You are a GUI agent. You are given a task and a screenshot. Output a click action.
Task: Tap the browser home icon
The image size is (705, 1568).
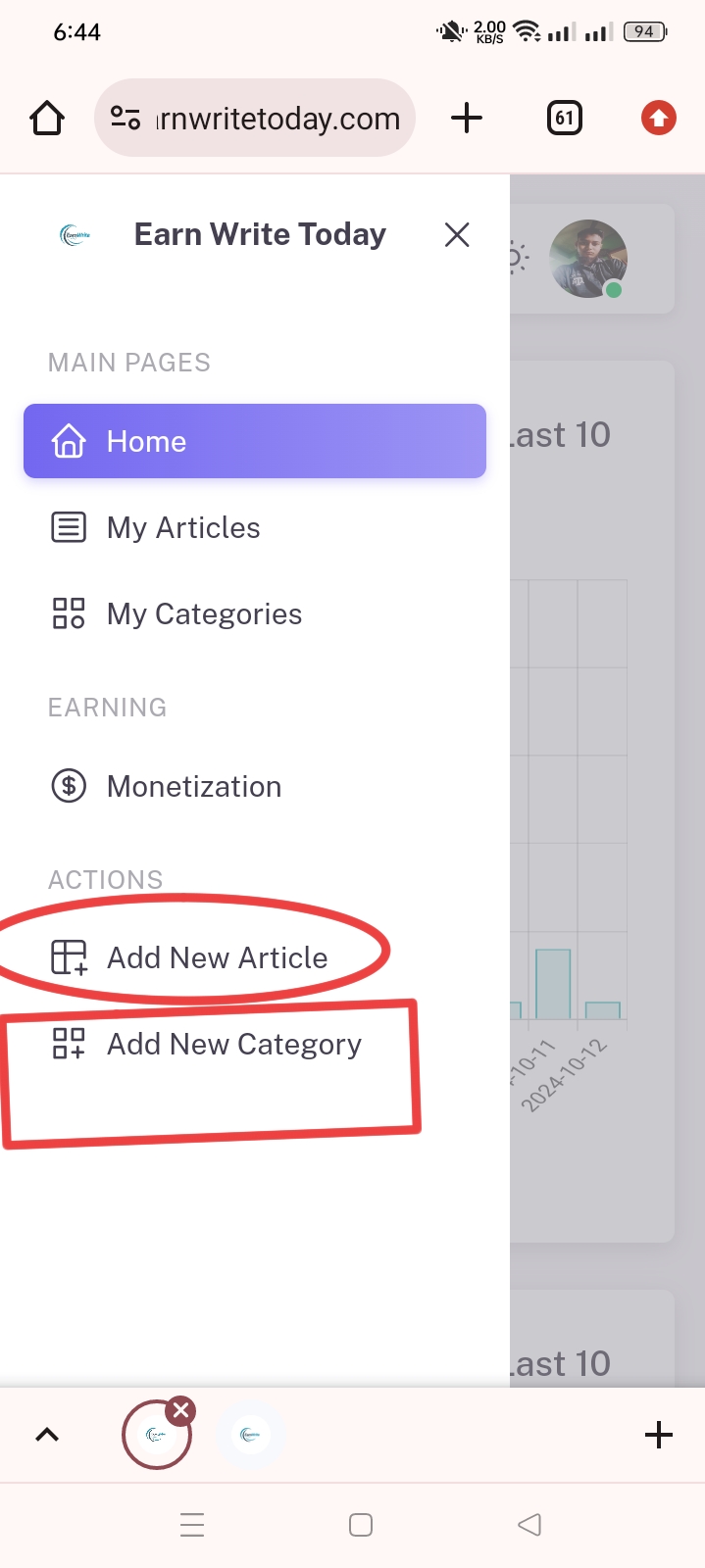tap(47, 119)
